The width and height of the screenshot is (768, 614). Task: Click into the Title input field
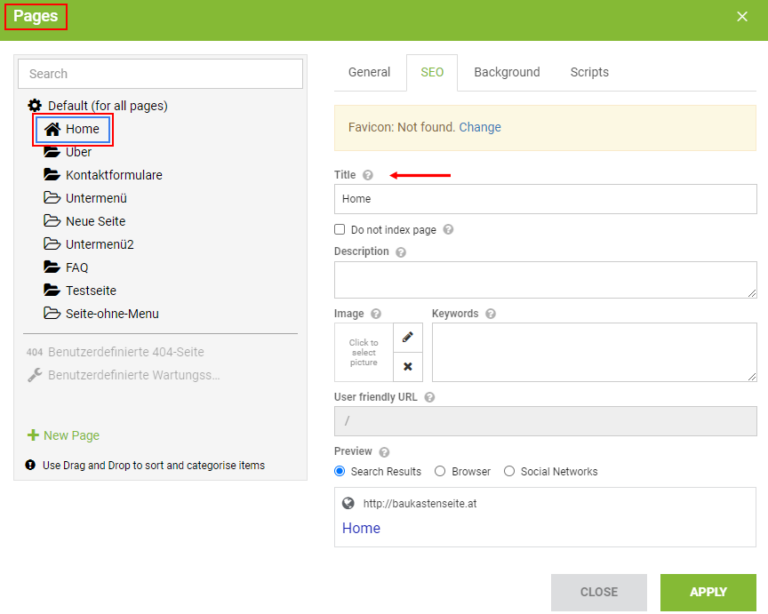pos(545,199)
